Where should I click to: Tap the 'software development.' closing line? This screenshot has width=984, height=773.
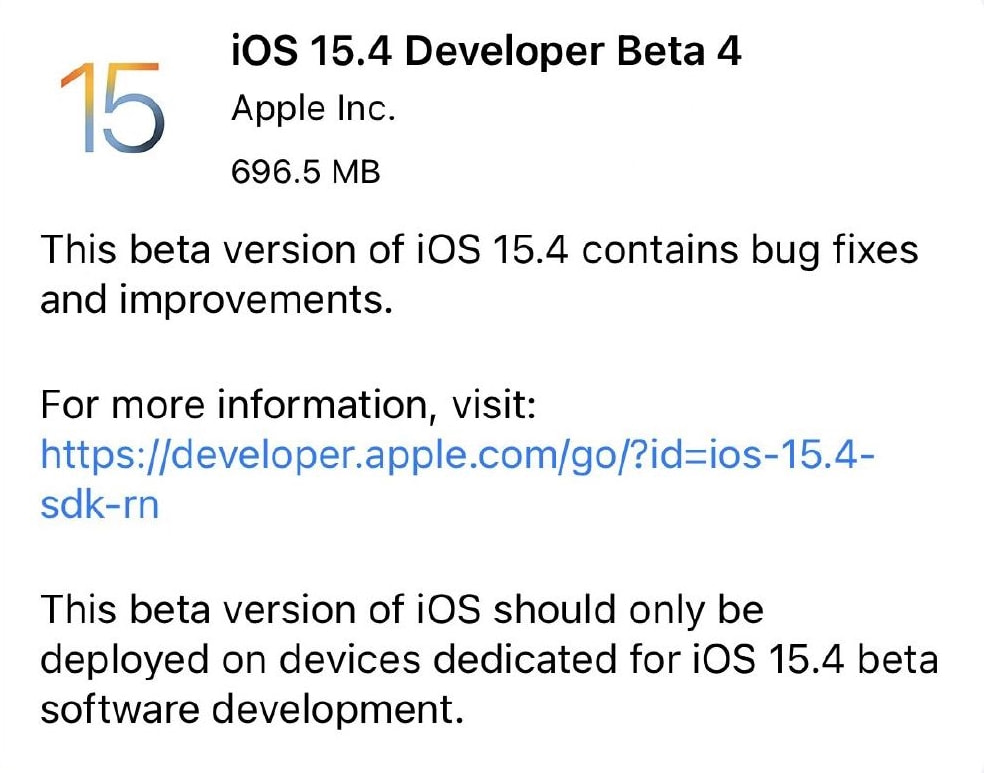252,710
